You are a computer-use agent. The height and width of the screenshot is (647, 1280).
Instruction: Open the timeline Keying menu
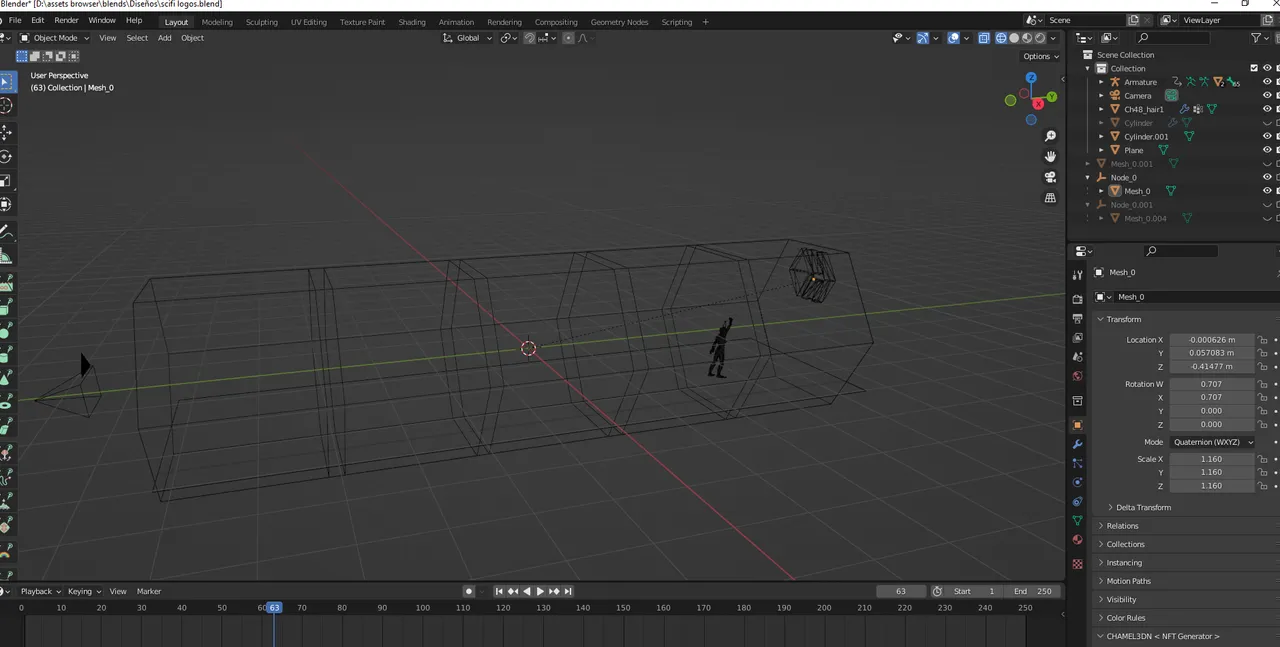coord(83,591)
